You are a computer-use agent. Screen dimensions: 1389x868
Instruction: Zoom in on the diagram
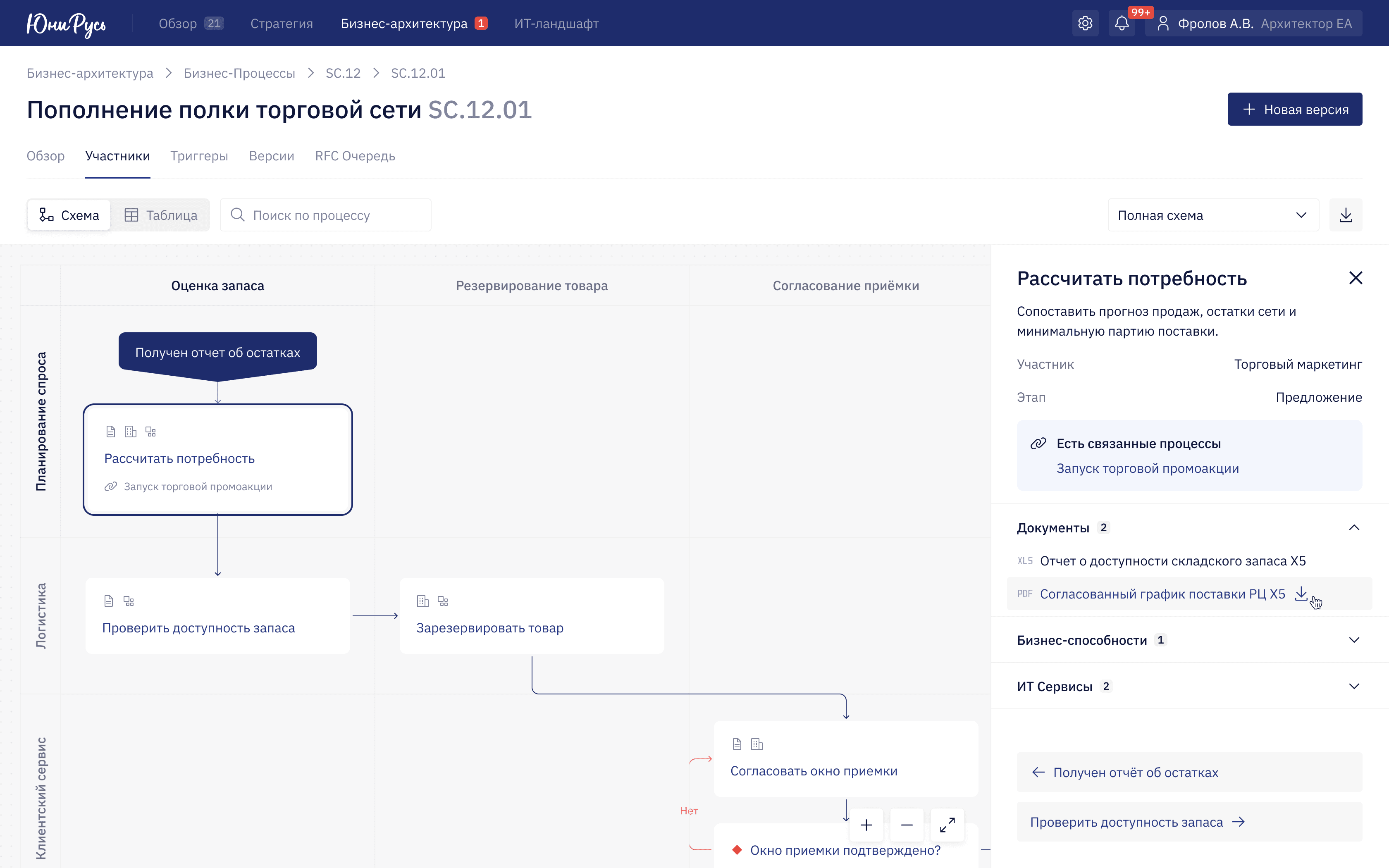coord(867,825)
